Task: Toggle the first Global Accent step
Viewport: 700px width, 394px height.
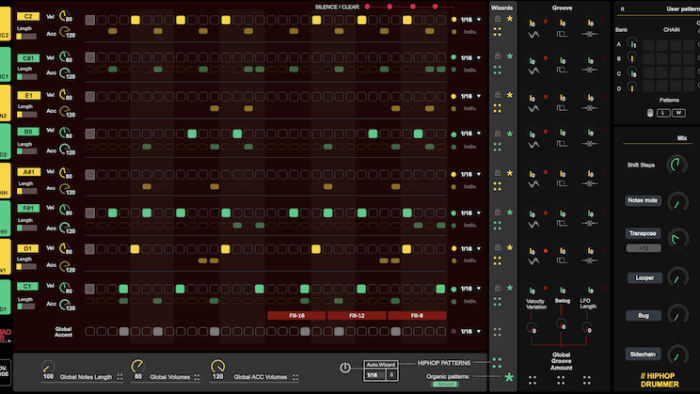Action: tap(90, 331)
